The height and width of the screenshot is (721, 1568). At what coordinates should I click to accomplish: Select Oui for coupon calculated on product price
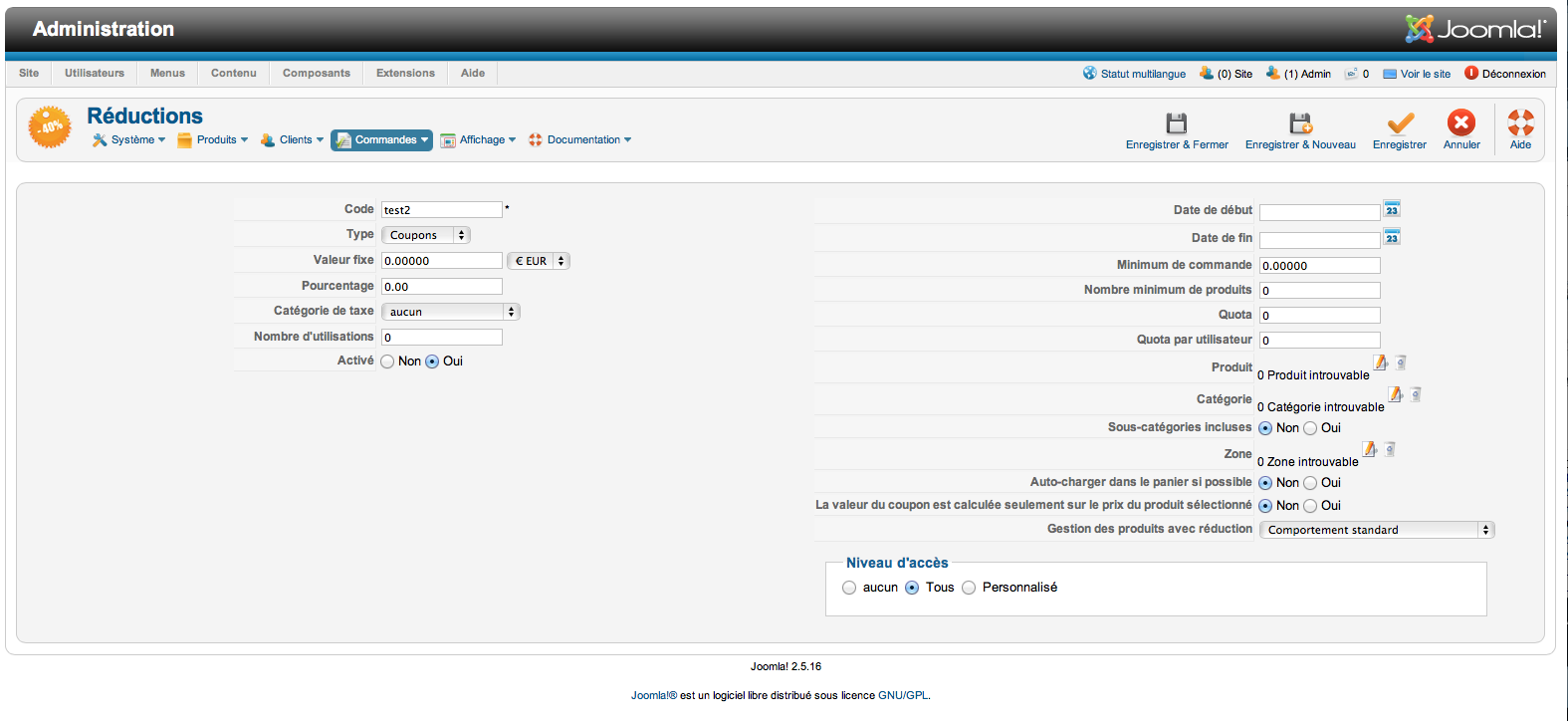tap(1310, 506)
